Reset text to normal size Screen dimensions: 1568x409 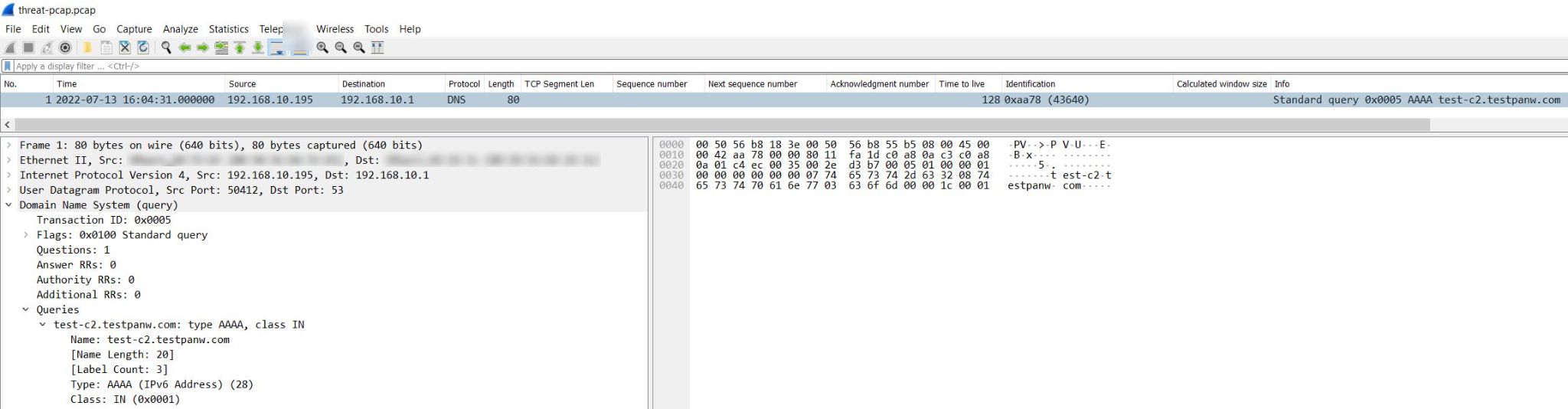[359, 47]
